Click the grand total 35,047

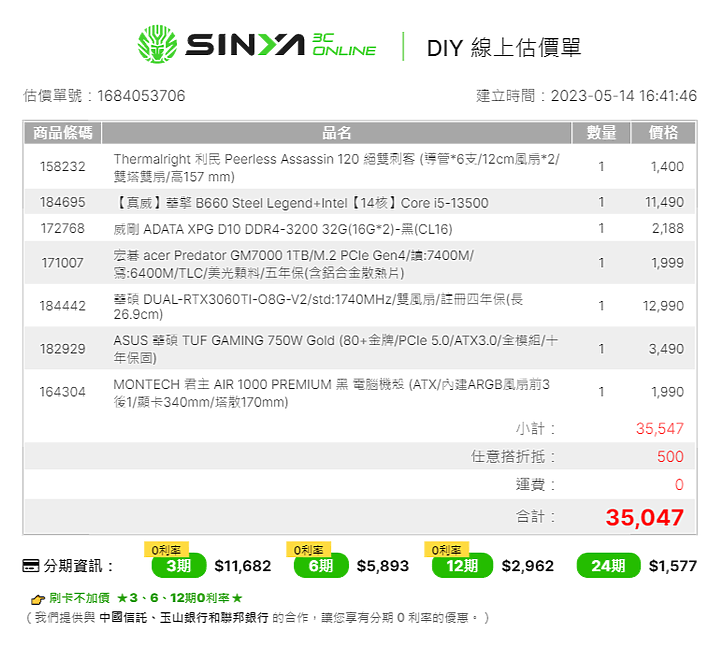point(644,518)
